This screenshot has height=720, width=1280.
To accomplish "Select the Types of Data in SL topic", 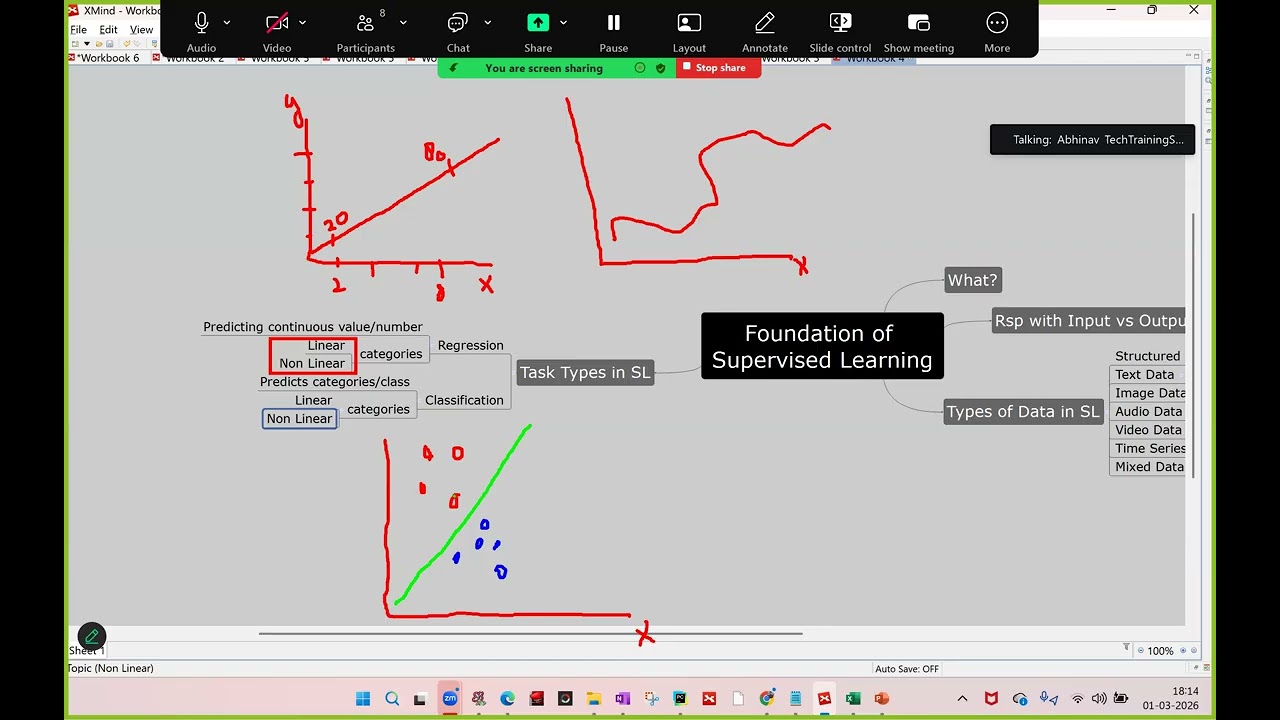I will click(x=1023, y=411).
